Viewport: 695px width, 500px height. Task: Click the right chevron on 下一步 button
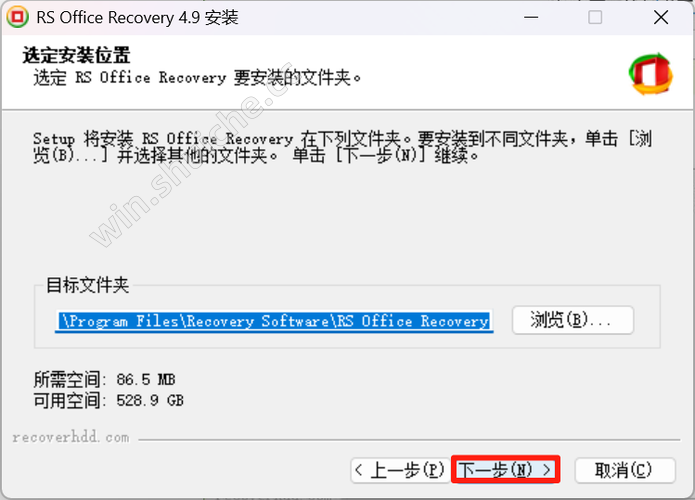pos(547,470)
